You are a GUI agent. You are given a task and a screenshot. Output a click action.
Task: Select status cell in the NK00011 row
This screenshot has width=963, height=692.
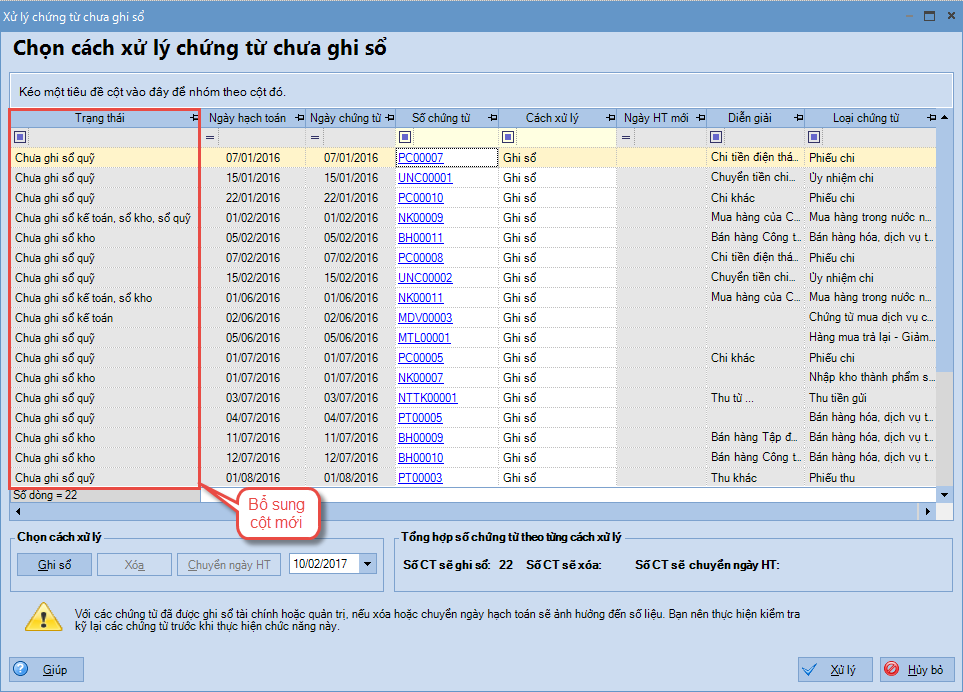[x=104, y=298]
